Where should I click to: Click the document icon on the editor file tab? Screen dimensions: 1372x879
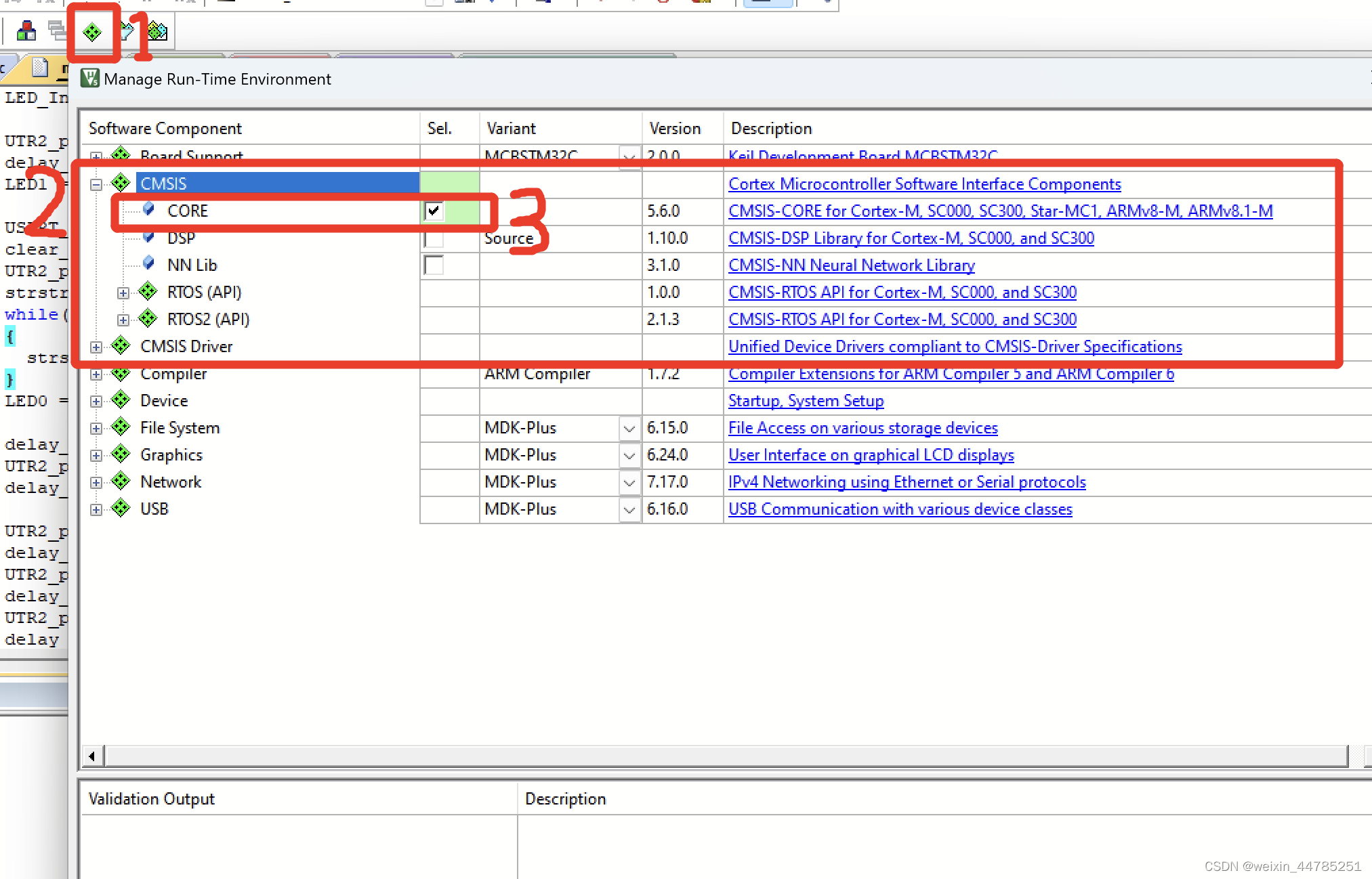(x=40, y=68)
